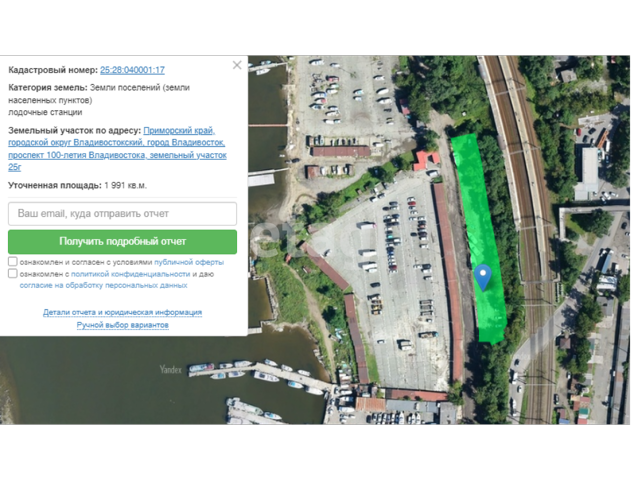This screenshot has width=640, height=480.
Task: Open cadastral number 25:28:040001:17 link
Action: (132, 70)
